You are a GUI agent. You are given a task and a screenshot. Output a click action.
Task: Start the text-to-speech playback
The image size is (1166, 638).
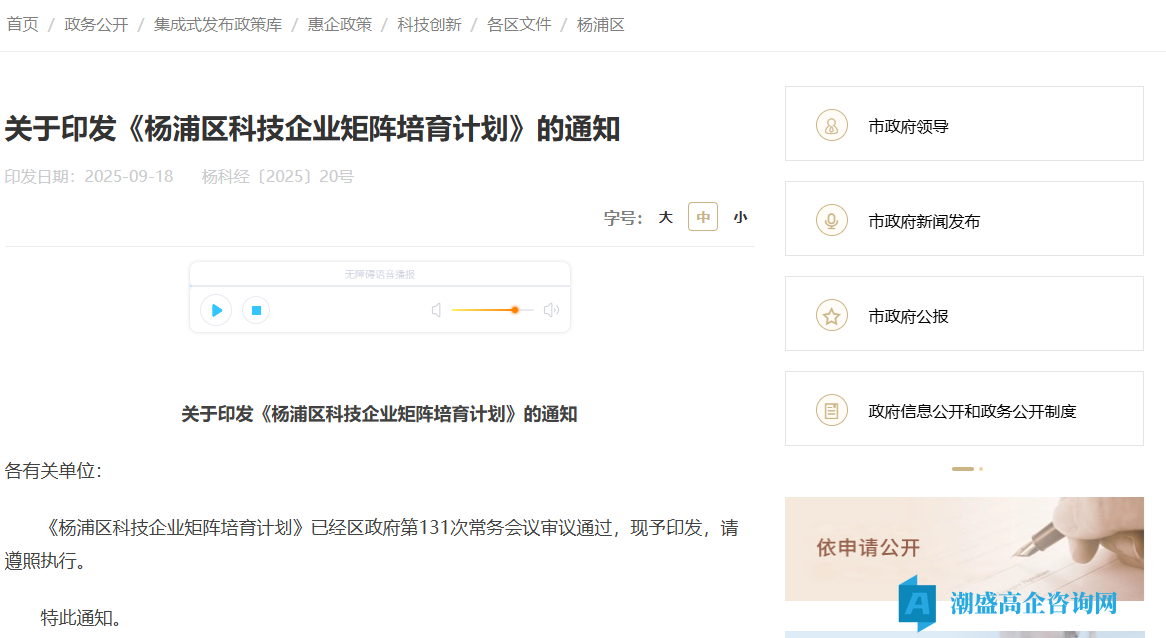216,310
